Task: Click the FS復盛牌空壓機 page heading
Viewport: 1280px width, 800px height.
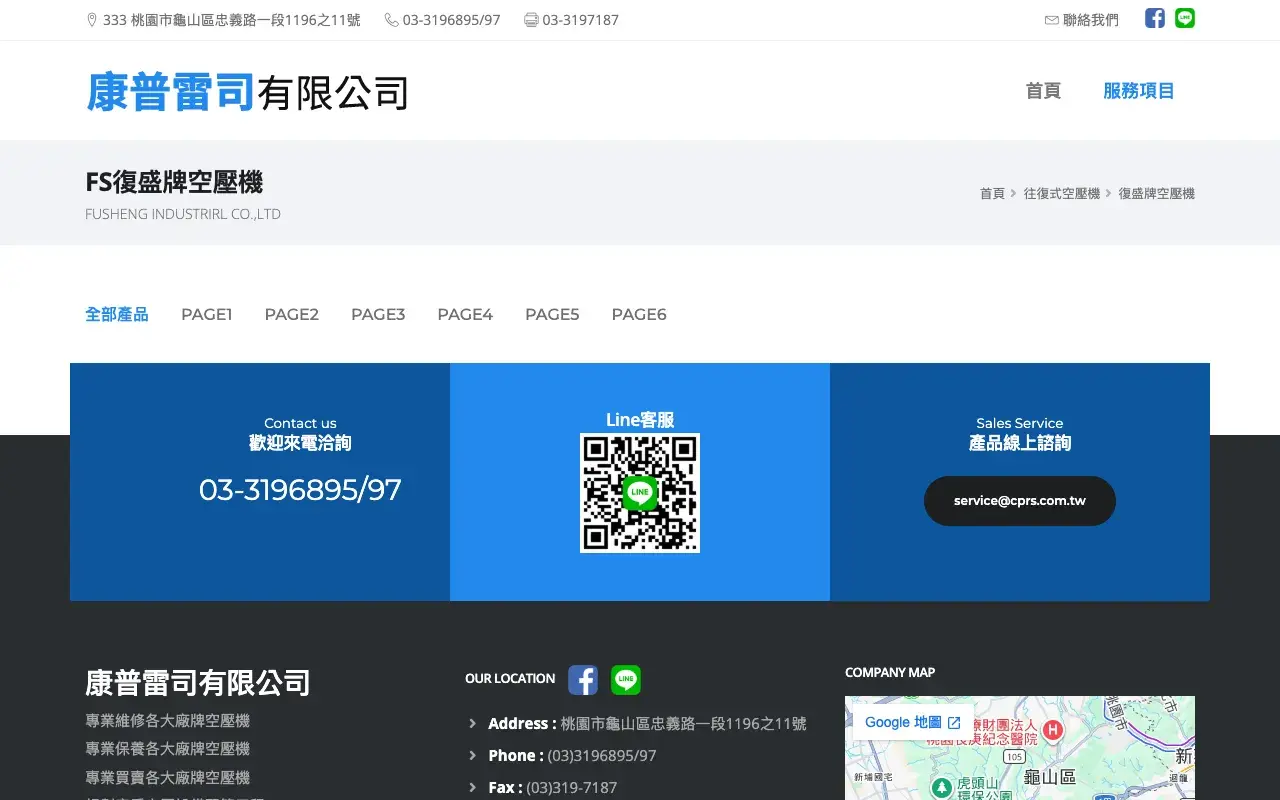Action: coord(174,182)
